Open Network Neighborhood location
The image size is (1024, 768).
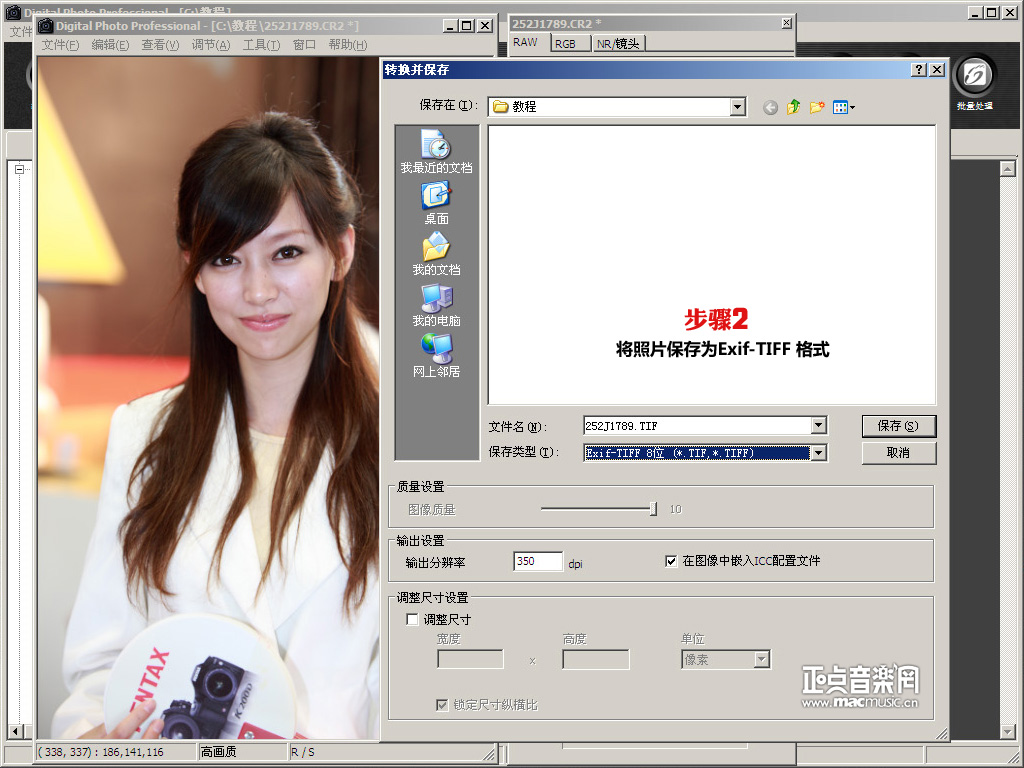point(436,348)
